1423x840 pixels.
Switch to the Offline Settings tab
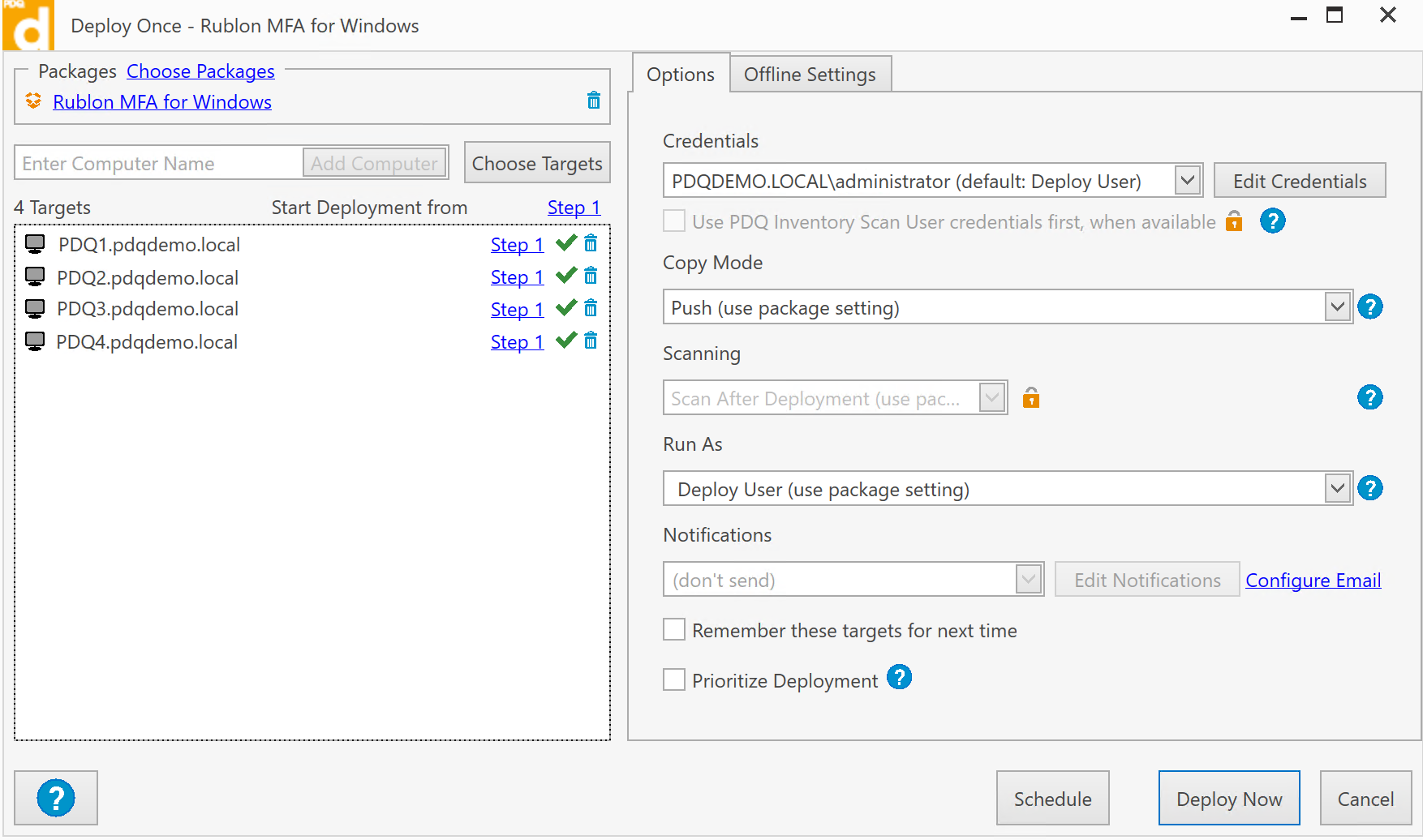pos(810,75)
